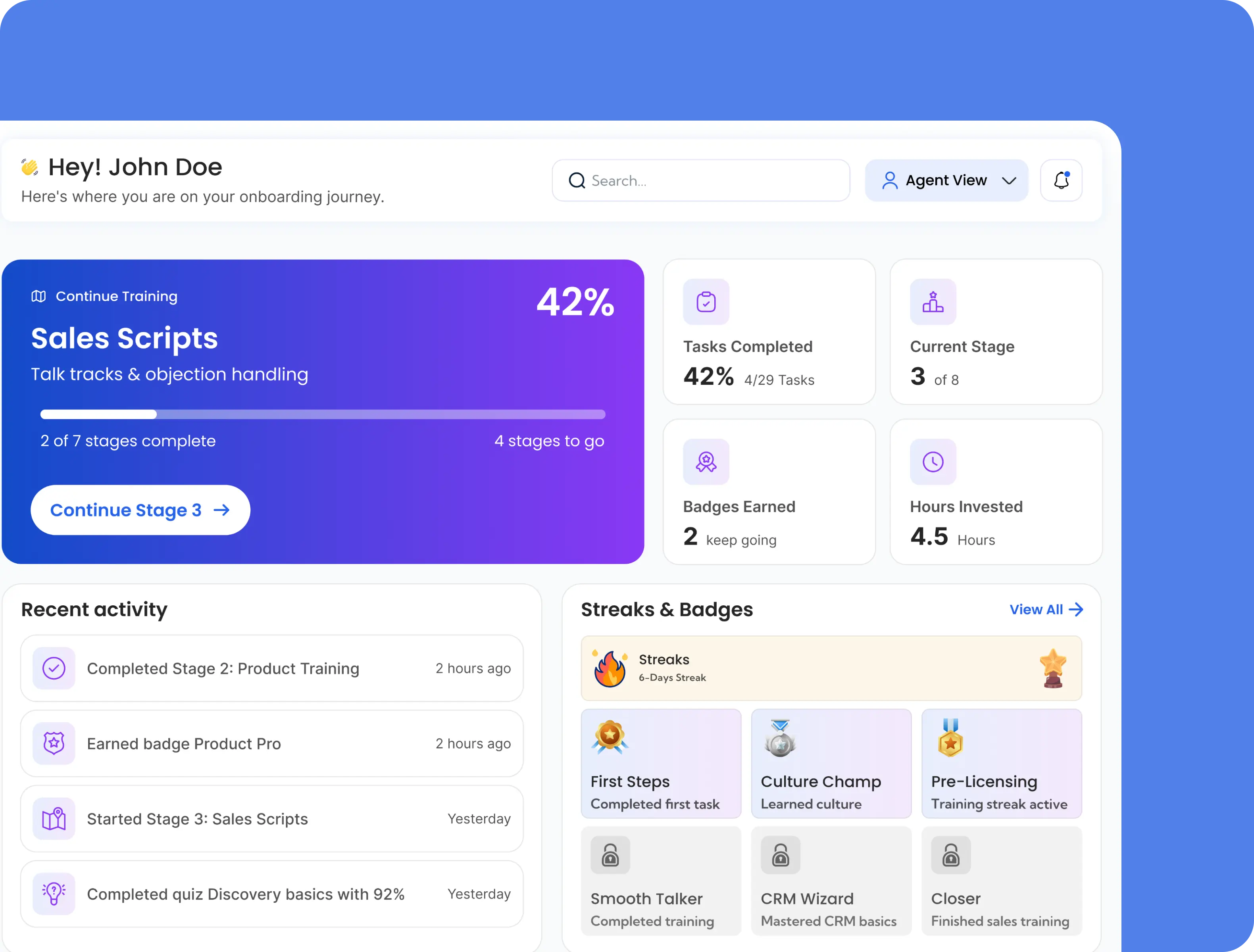Click the '4.5' hours value
The height and width of the screenshot is (952, 1254).
click(929, 537)
